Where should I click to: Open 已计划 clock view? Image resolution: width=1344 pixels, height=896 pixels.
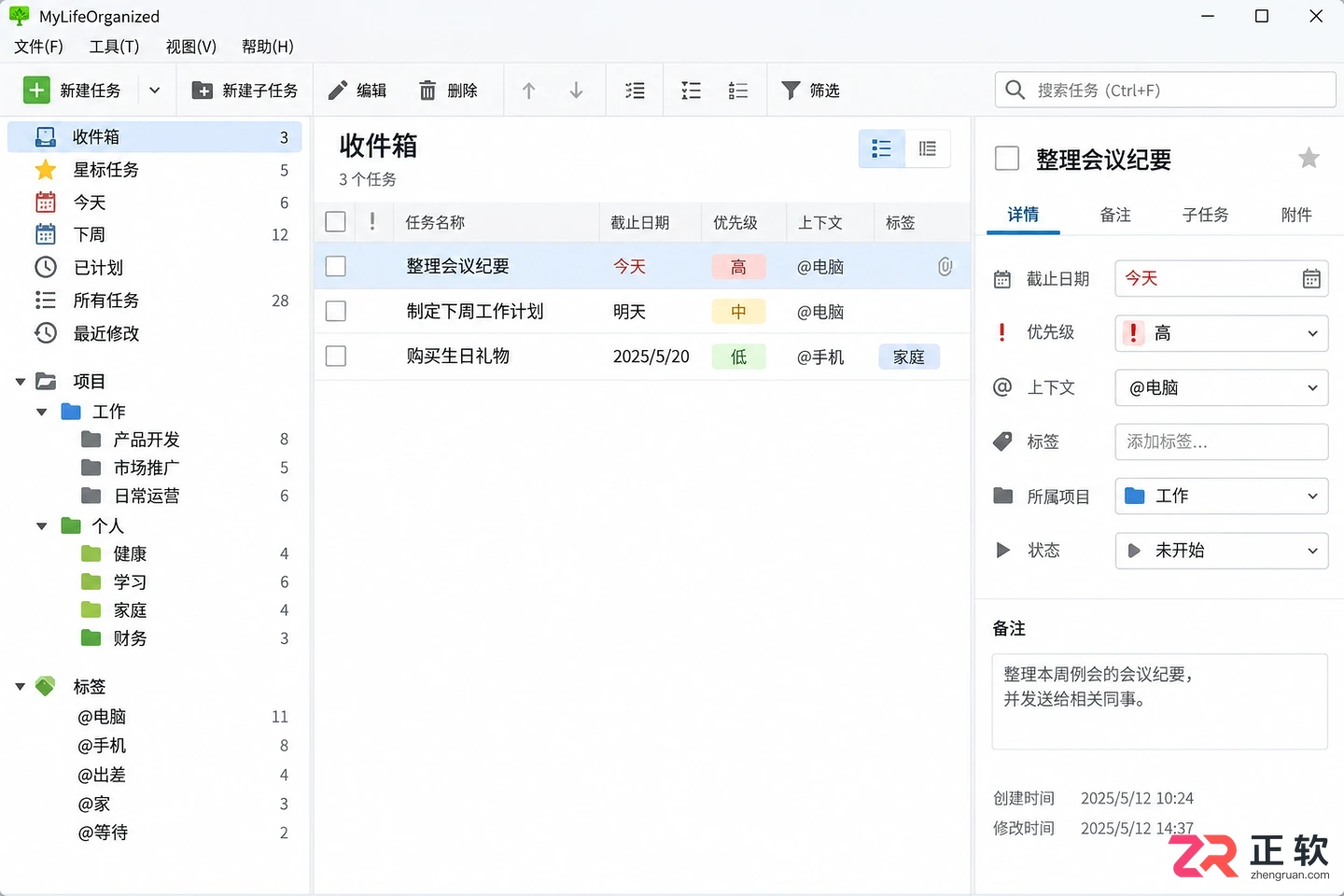click(155, 268)
